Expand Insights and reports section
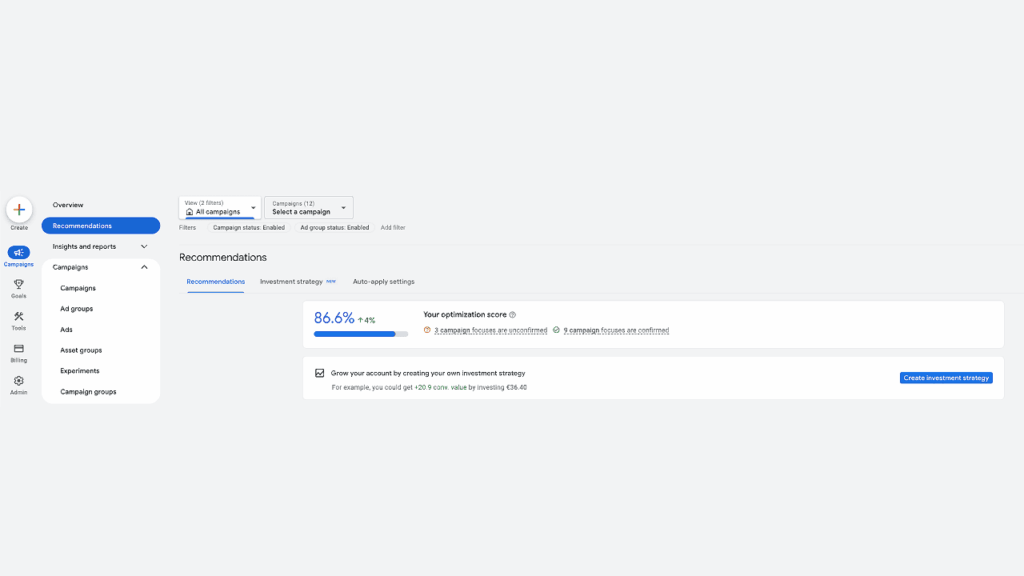This screenshot has height=576, width=1024. [x=144, y=246]
